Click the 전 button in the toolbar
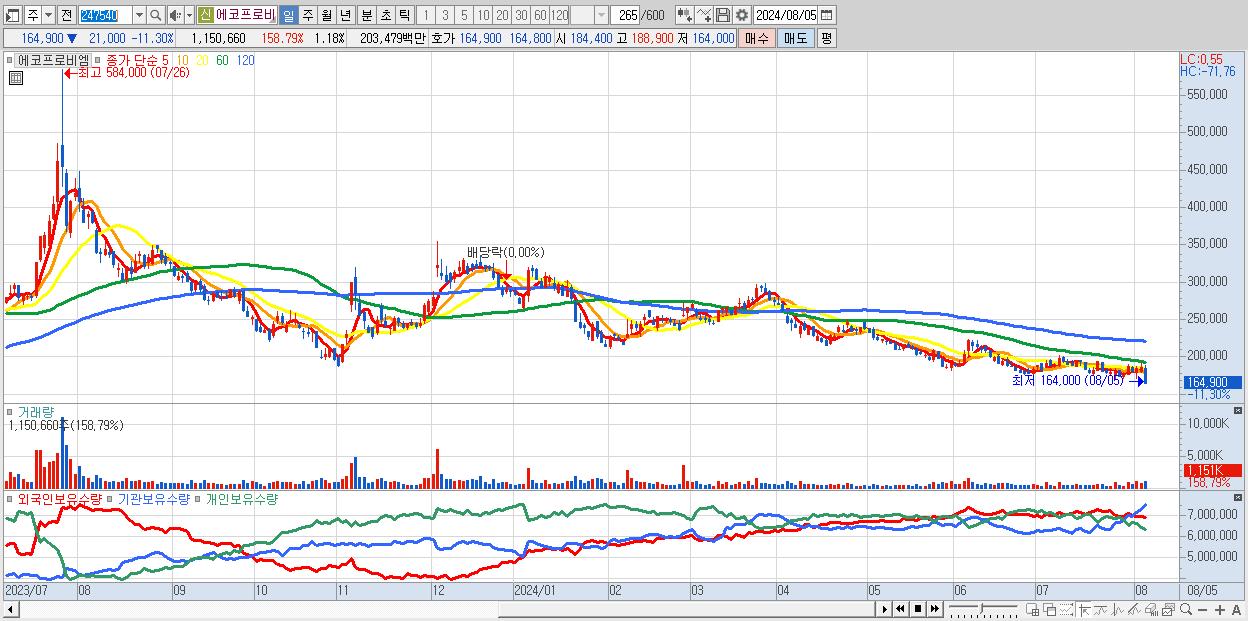This screenshot has height=621, width=1248. (66, 15)
